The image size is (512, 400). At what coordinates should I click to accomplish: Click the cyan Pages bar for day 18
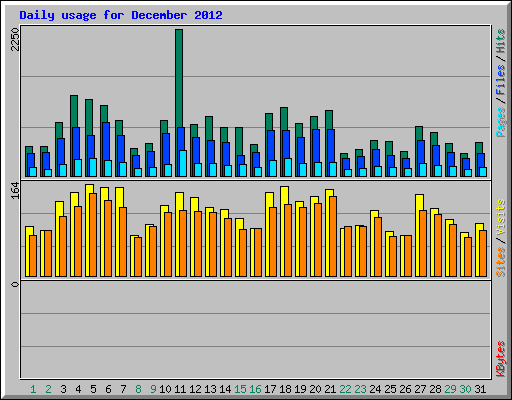288,168
